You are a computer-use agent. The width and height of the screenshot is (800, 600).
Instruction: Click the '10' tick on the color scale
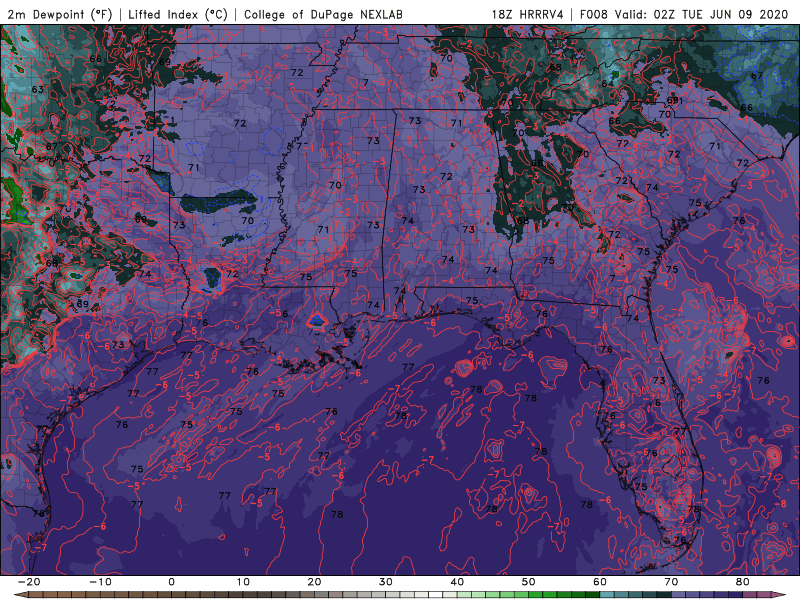coord(243,582)
